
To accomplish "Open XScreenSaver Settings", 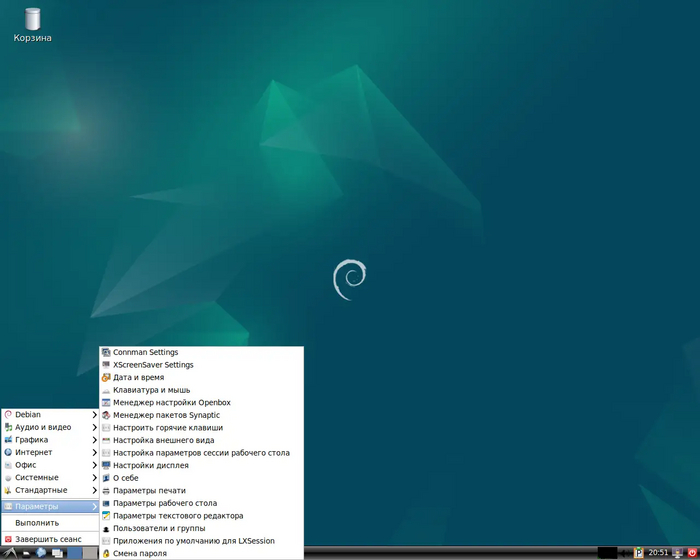I will tap(201, 365).
